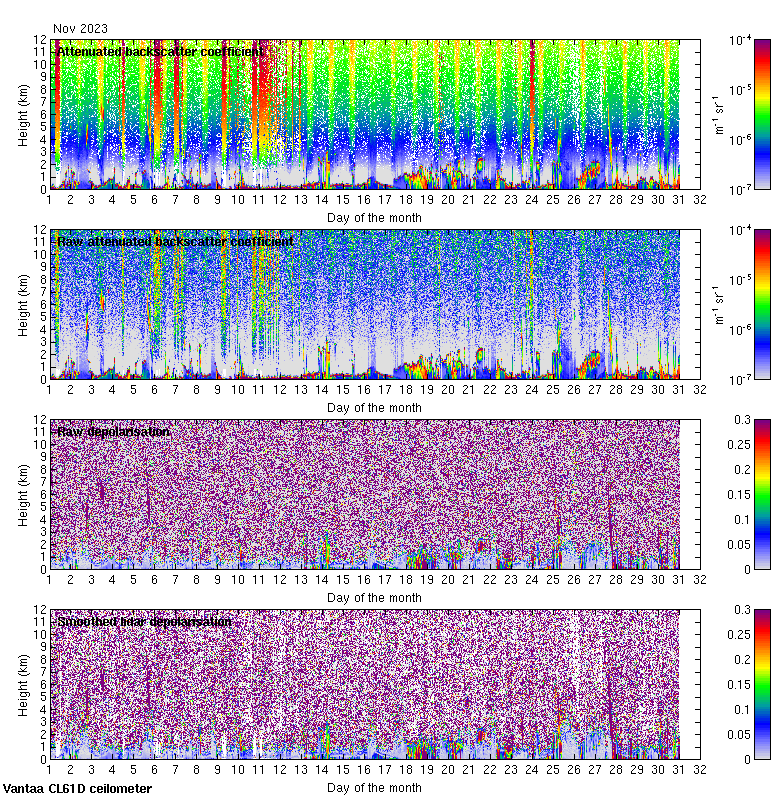The image size is (780, 800).
Task: Click day 28 tick label under smoothed depolarisation plot
Action: 616,771
